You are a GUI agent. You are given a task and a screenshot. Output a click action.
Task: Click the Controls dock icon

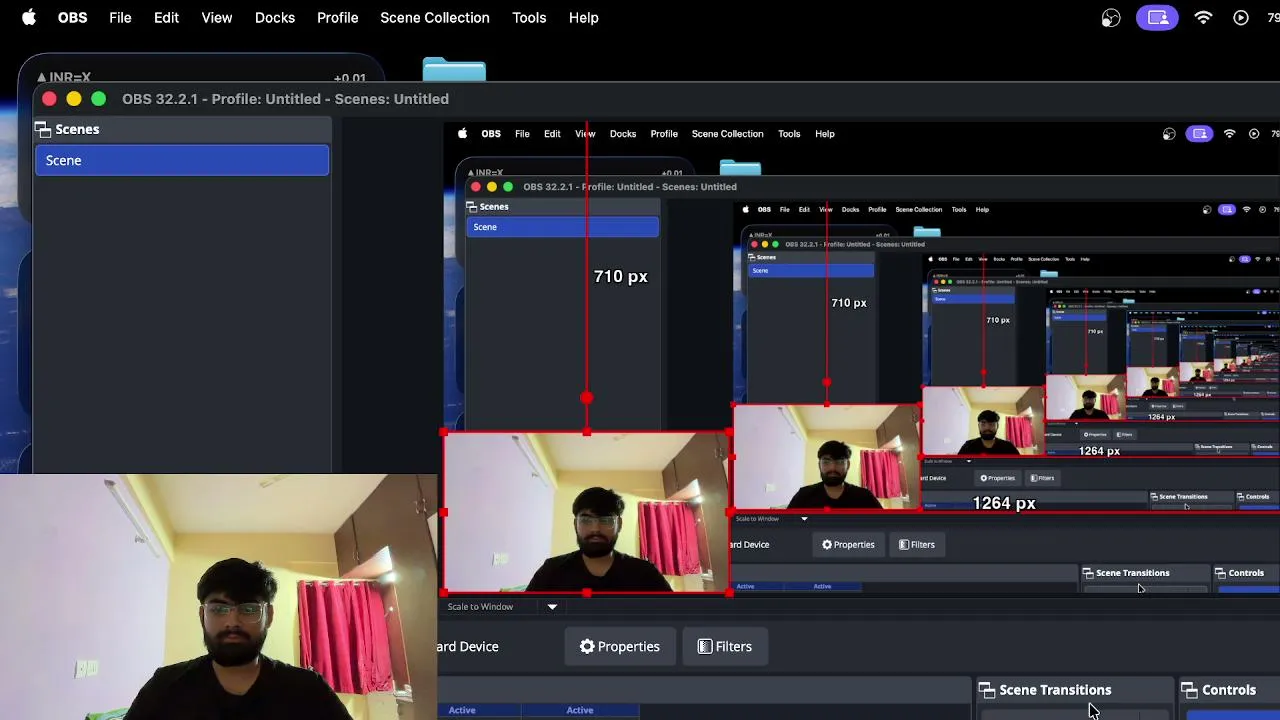coord(1190,690)
